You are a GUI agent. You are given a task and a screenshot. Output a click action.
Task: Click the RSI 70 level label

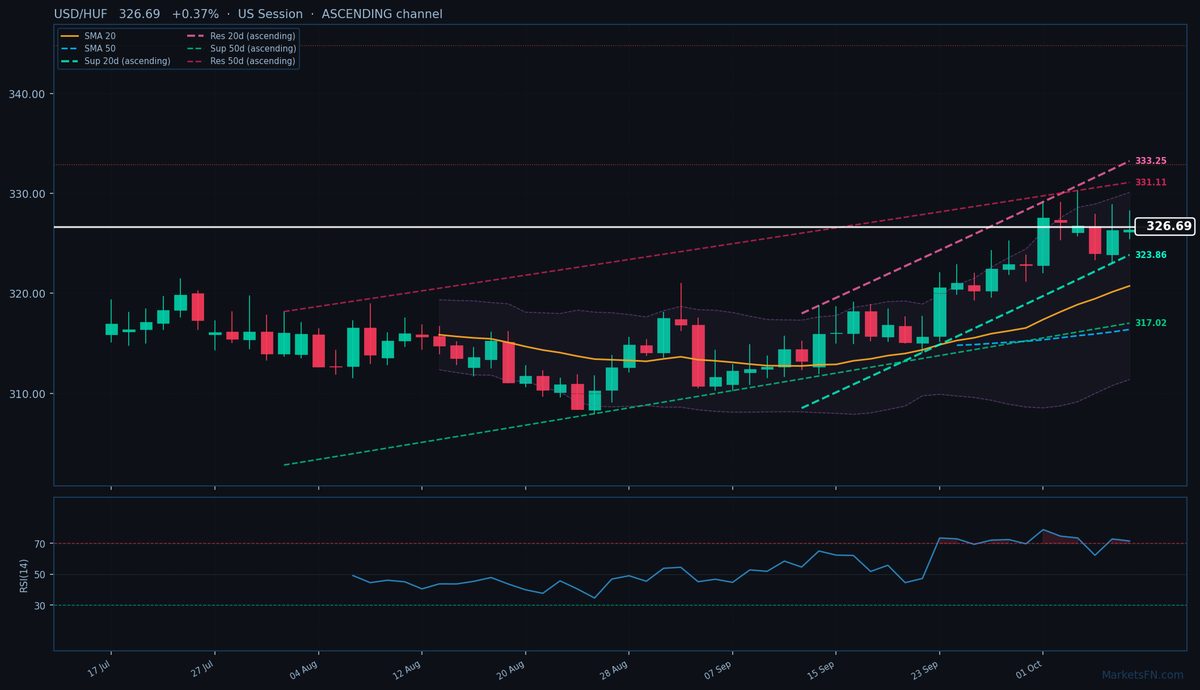point(41,544)
